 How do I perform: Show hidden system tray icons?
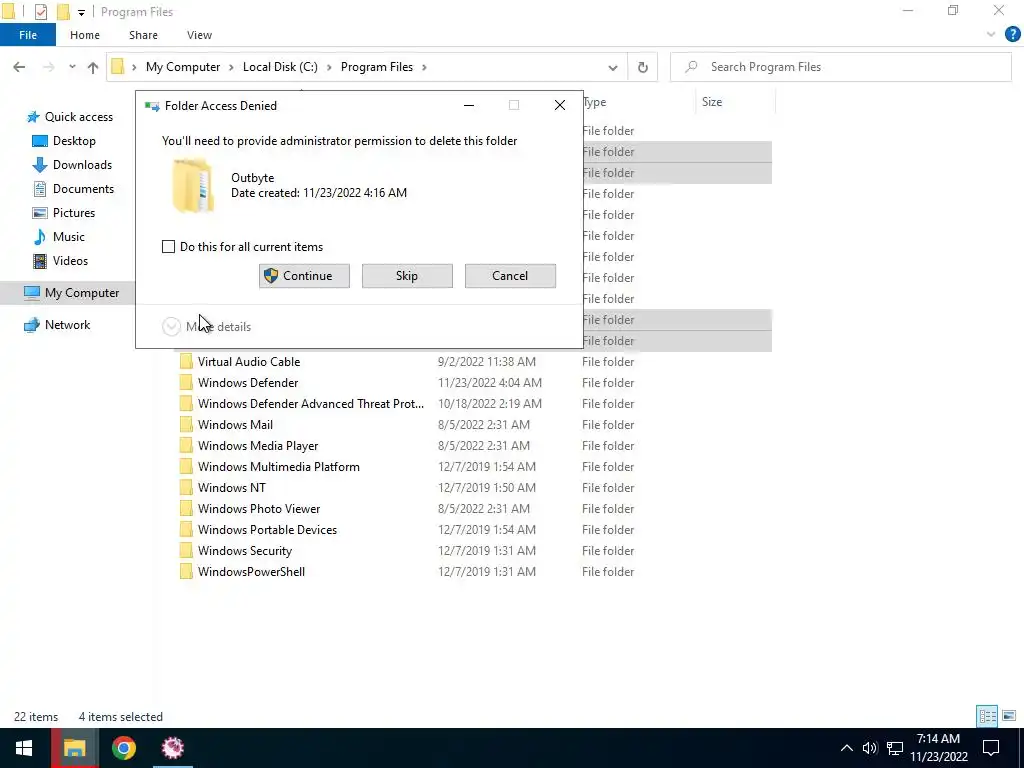pos(846,748)
